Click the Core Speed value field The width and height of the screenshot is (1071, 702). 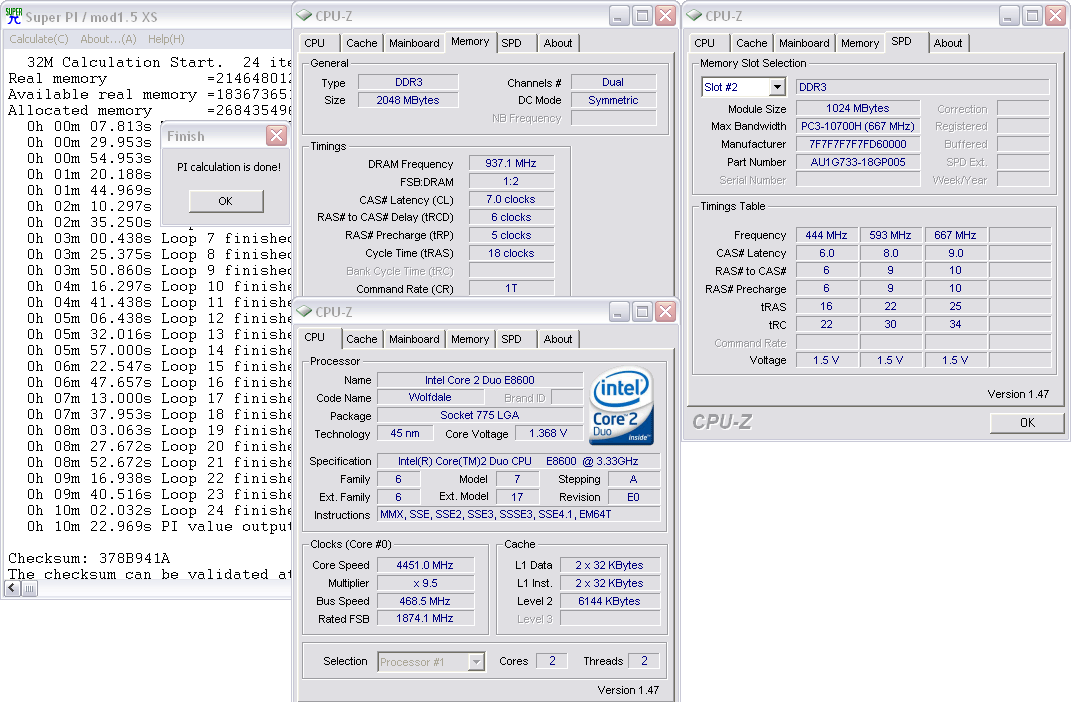pos(425,565)
